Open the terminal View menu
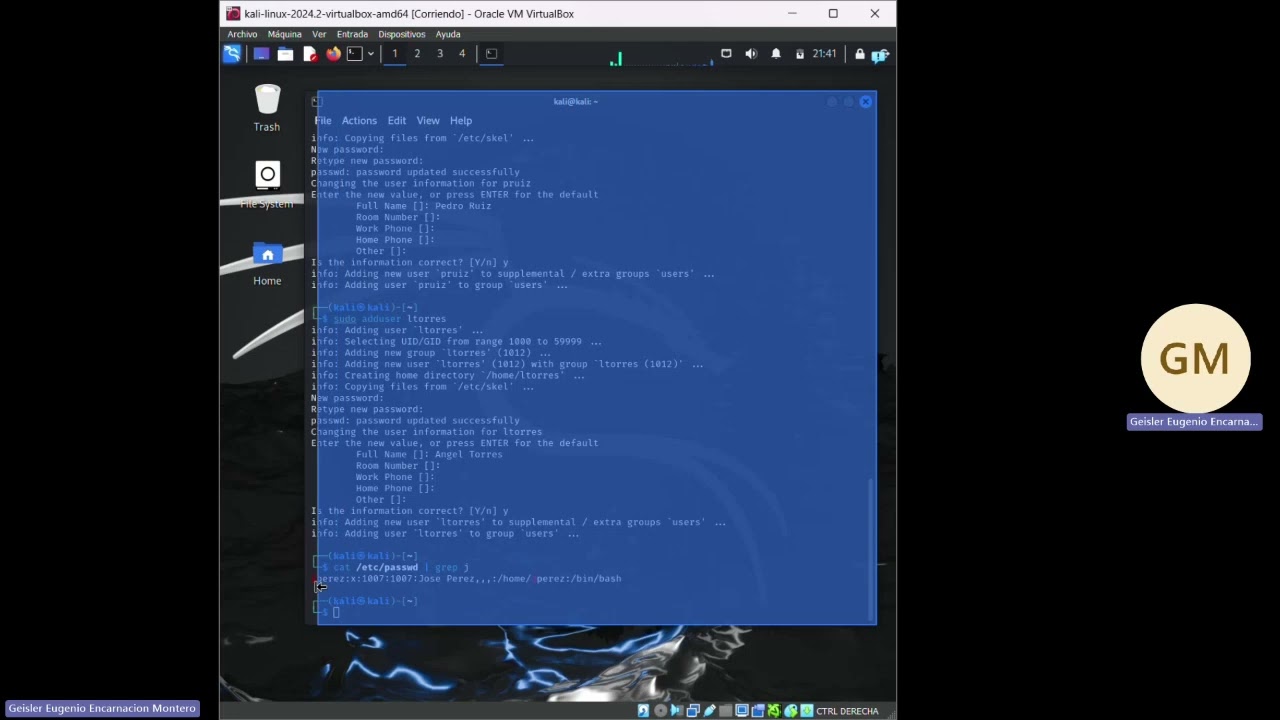 point(428,121)
